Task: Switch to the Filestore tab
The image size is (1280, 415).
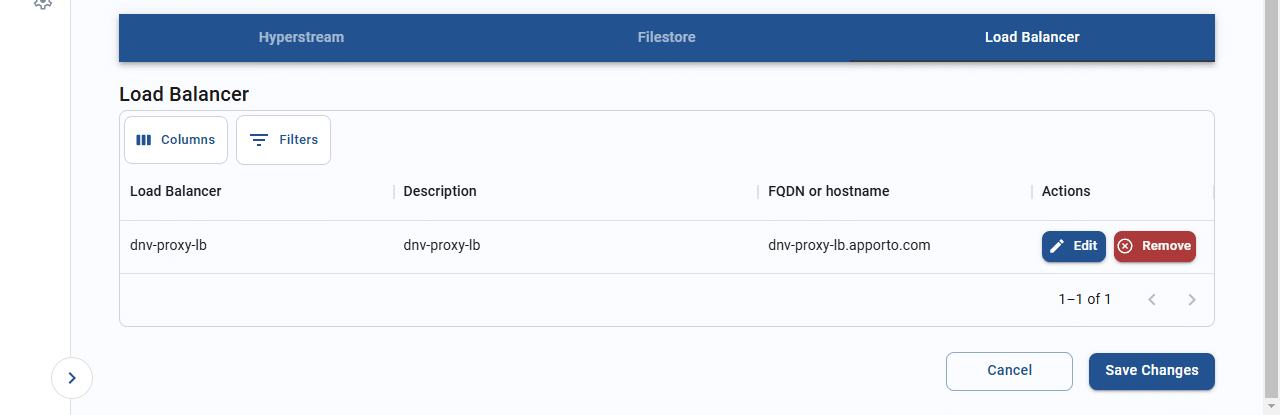Action: point(667,37)
